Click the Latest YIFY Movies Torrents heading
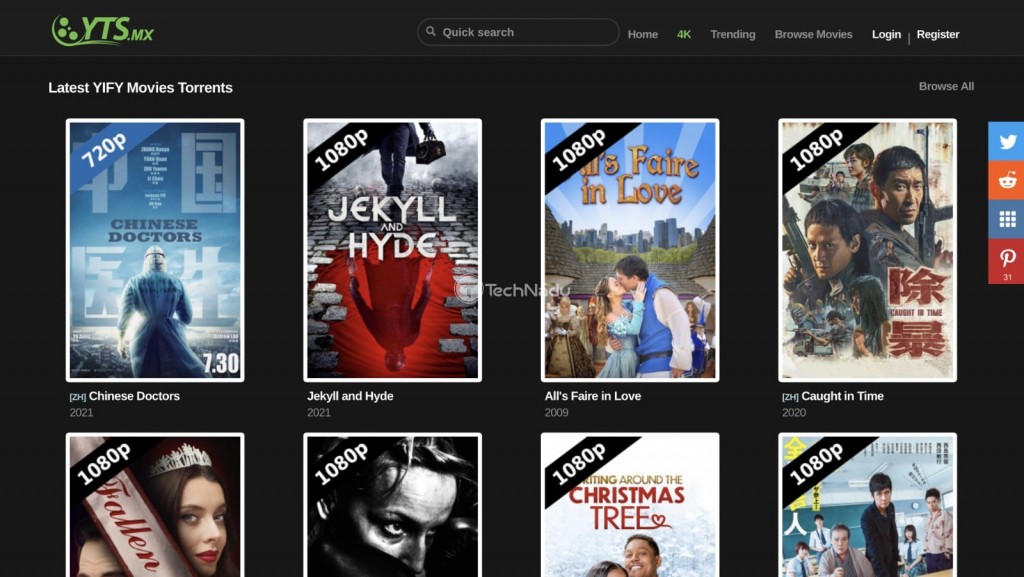 140,87
